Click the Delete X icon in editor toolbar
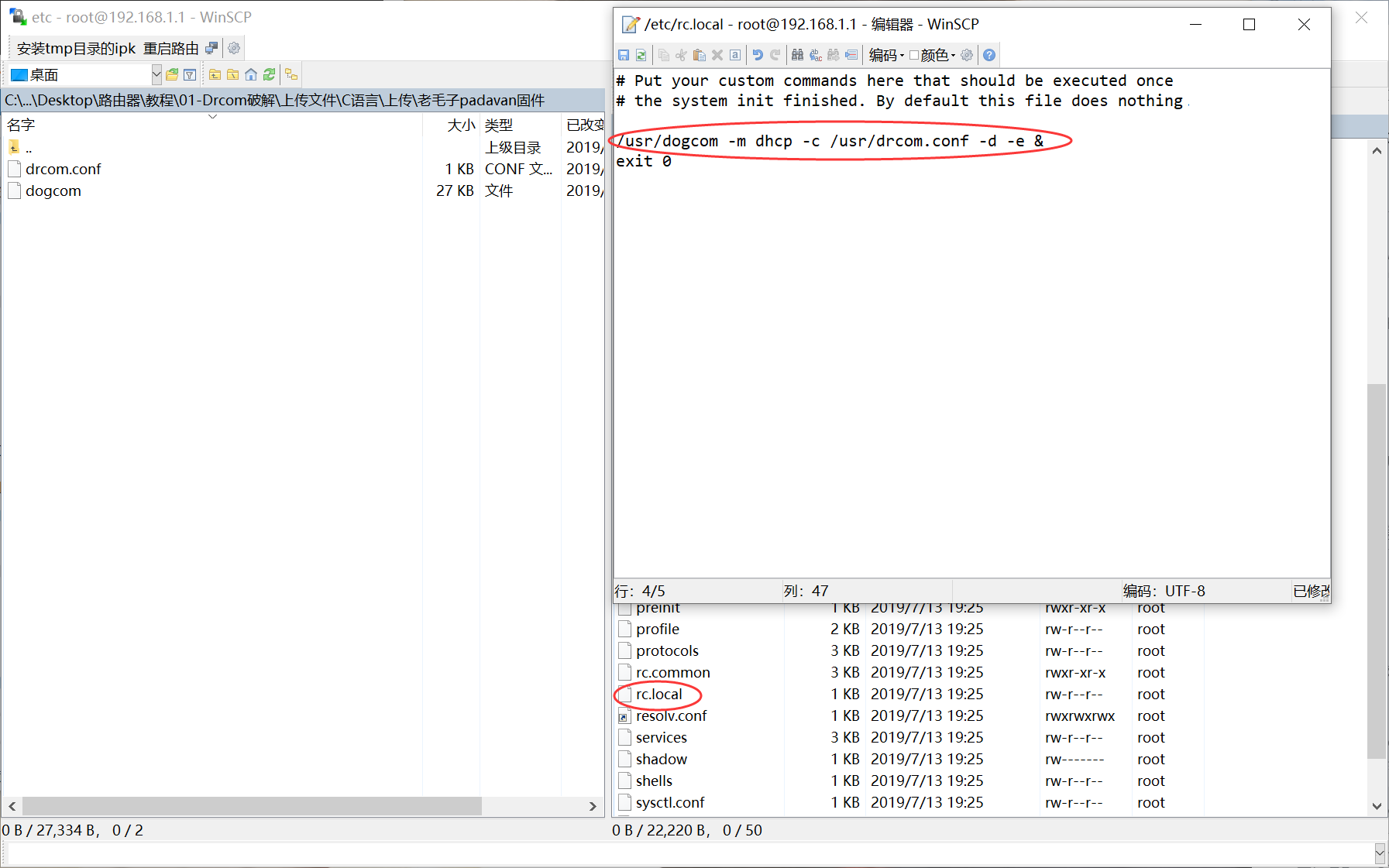1389x868 pixels. coord(717,55)
